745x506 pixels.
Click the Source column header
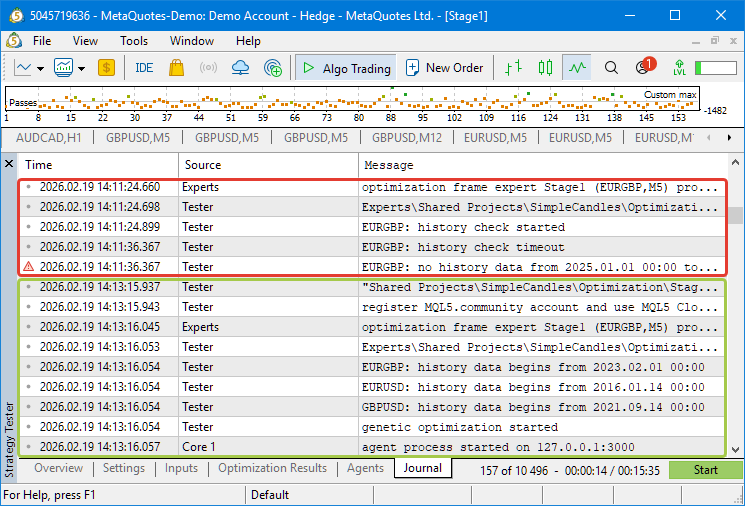pyautogui.click(x=268, y=165)
